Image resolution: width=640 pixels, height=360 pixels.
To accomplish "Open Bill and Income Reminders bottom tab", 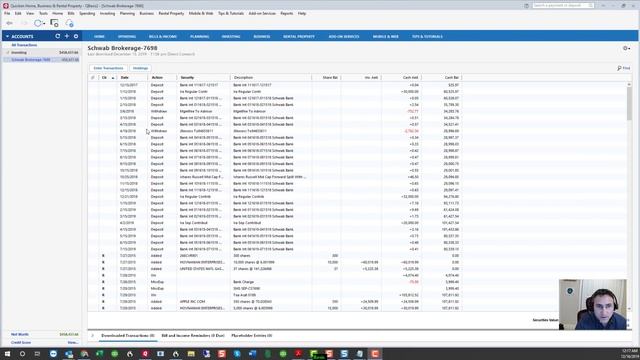I will (193, 336).
